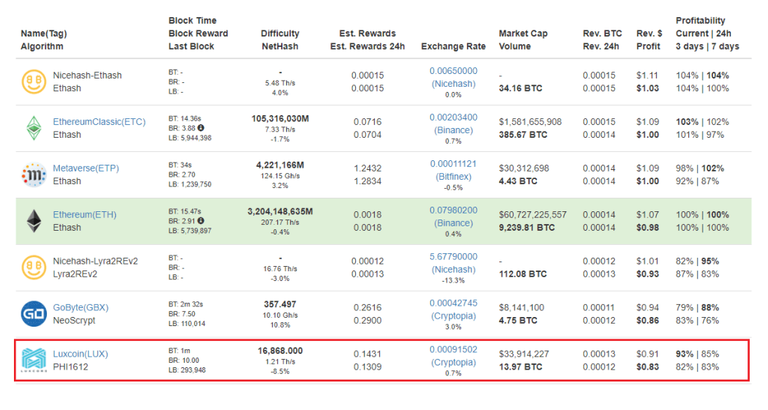The height and width of the screenshot is (410, 768).
Task: Click the Ethereum Classic green diamond logo
Action: [34, 128]
